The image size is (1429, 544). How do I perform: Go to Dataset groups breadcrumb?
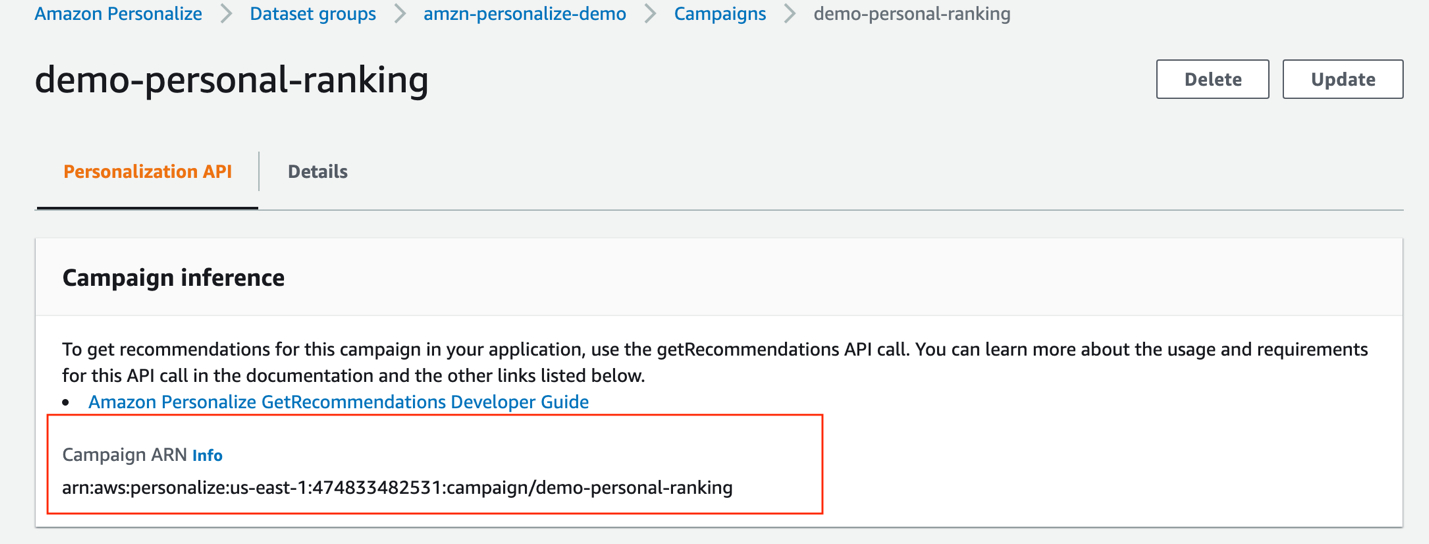pyautogui.click(x=313, y=14)
